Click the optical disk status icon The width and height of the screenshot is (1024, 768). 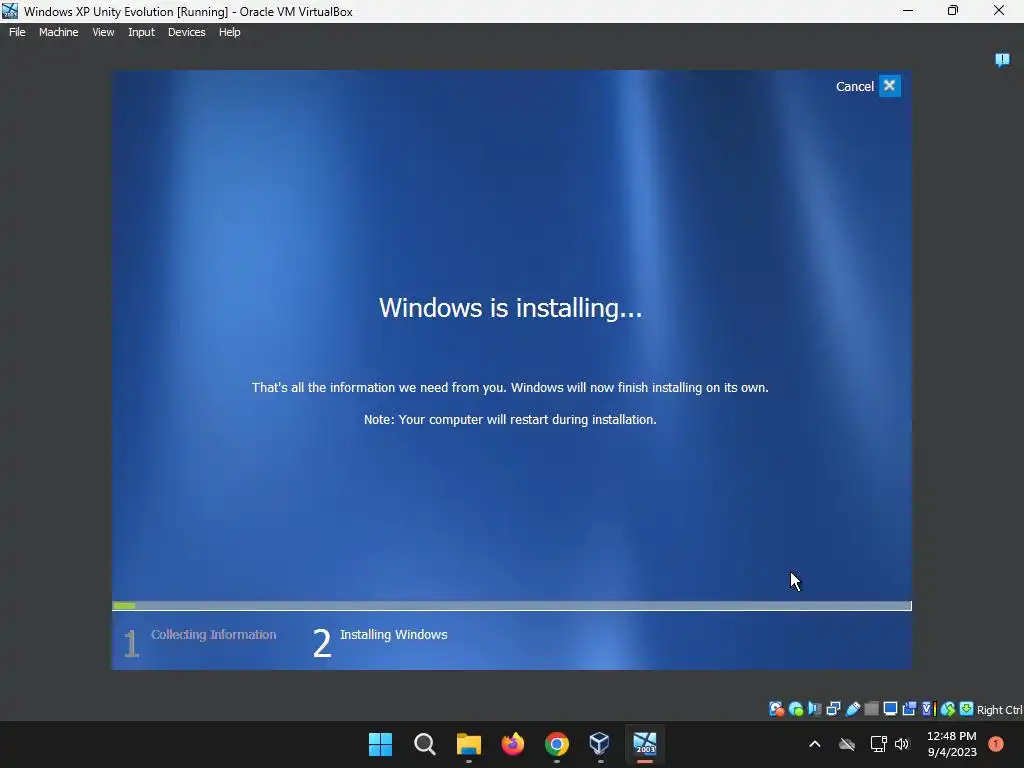(x=796, y=709)
